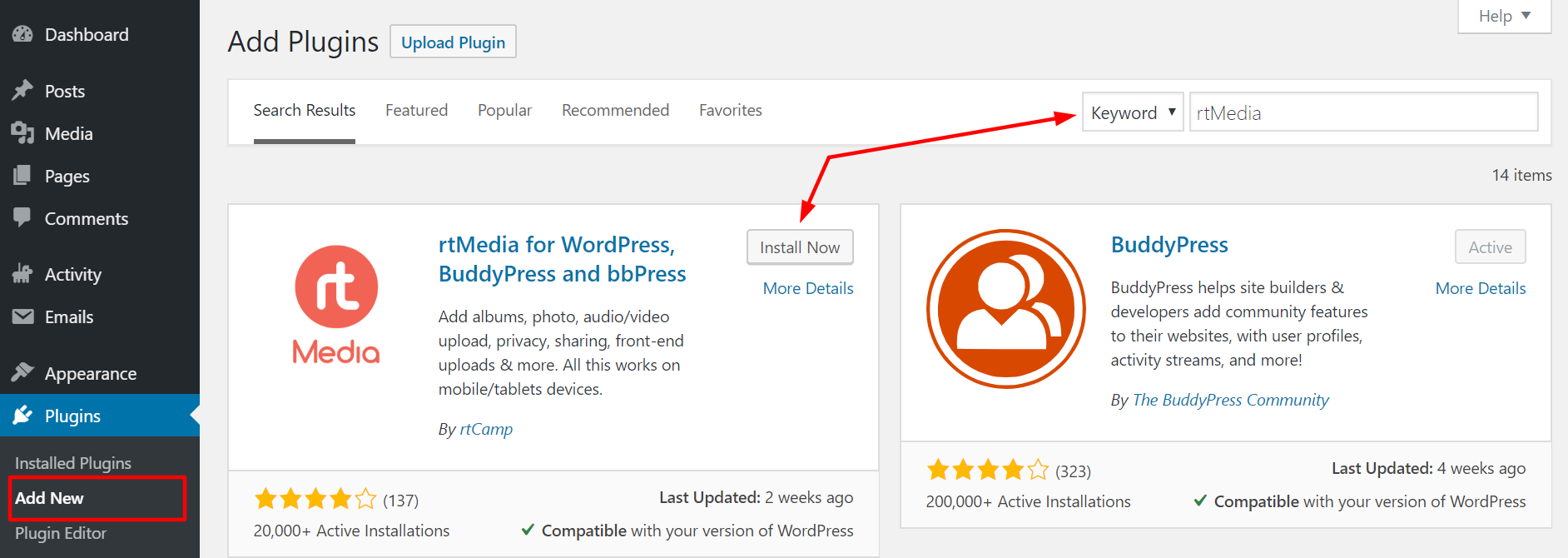This screenshot has width=1568, height=558.
Task: Open More Details for BuddyPress
Action: (1481, 288)
